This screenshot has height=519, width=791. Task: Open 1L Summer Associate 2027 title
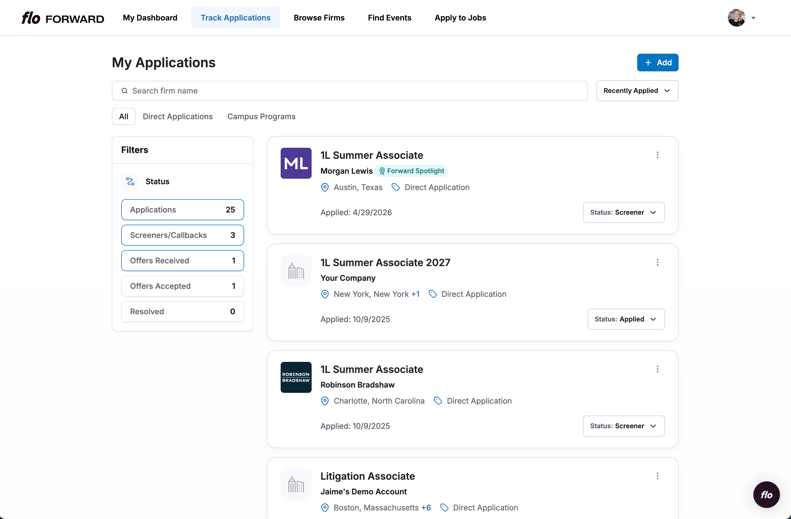[x=385, y=263]
